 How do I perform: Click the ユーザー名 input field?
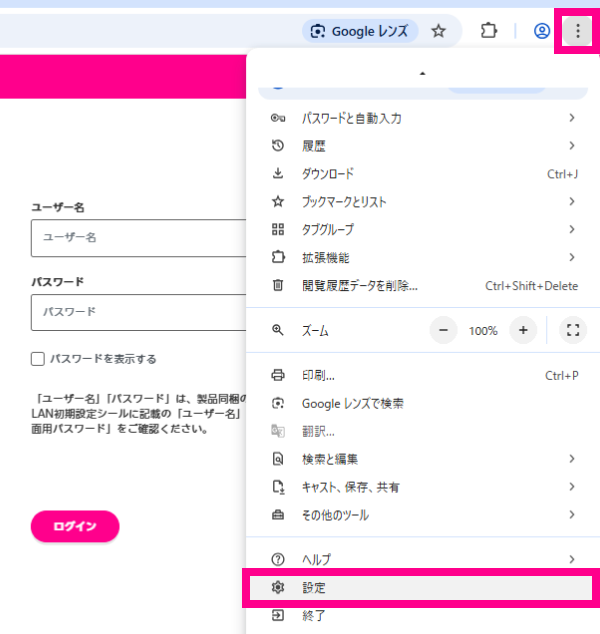click(x=138, y=238)
